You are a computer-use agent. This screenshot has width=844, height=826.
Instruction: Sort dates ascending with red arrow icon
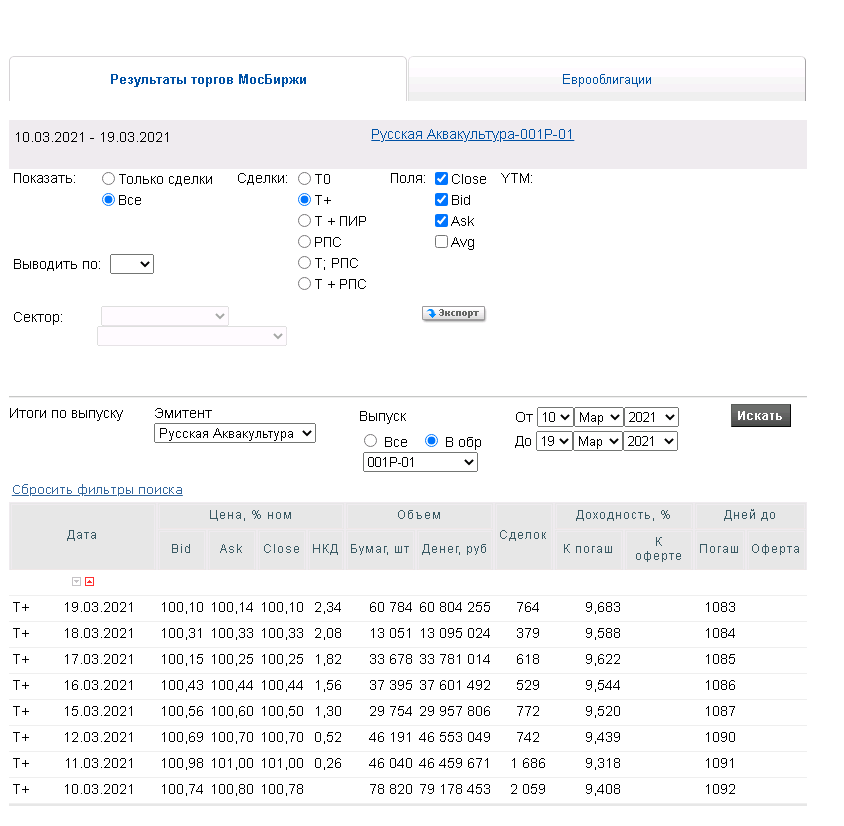click(x=89, y=581)
